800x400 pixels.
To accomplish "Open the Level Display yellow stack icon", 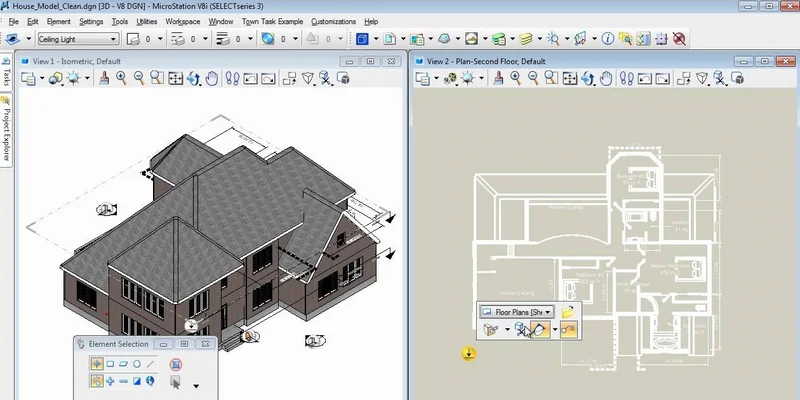I will (526, 39).
